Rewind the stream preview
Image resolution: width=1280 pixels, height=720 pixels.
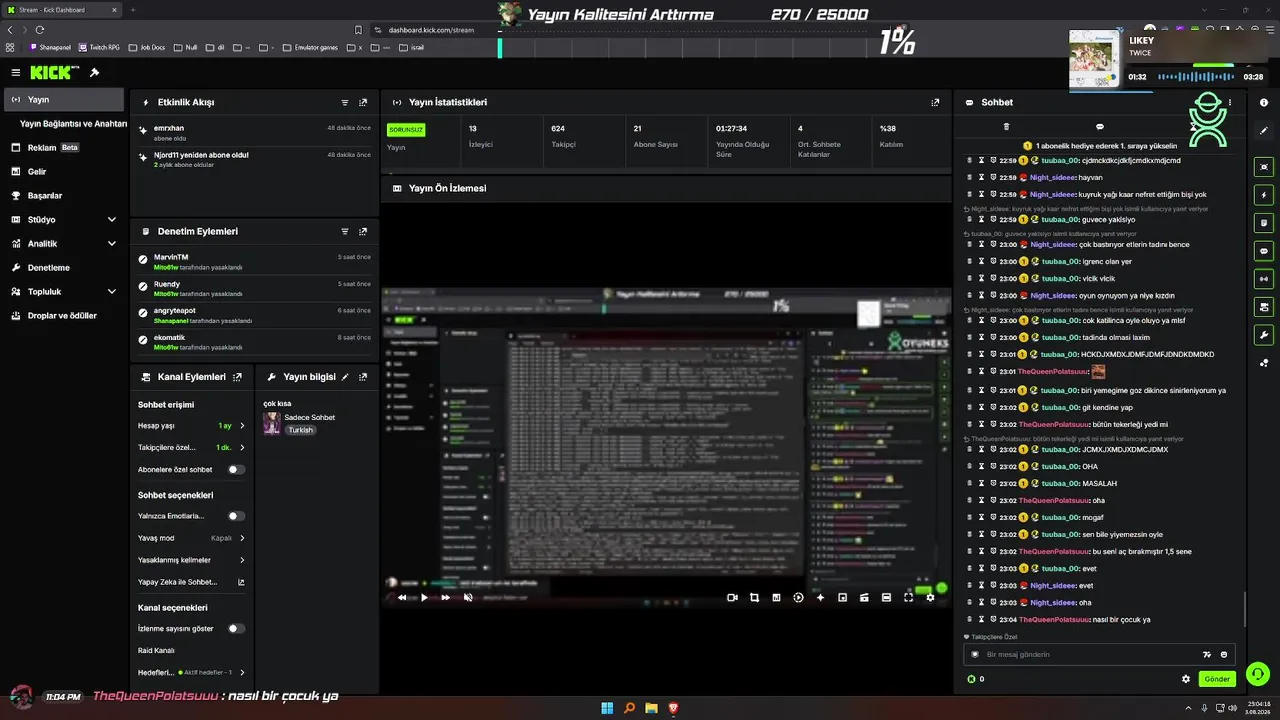tap(402, 597)
